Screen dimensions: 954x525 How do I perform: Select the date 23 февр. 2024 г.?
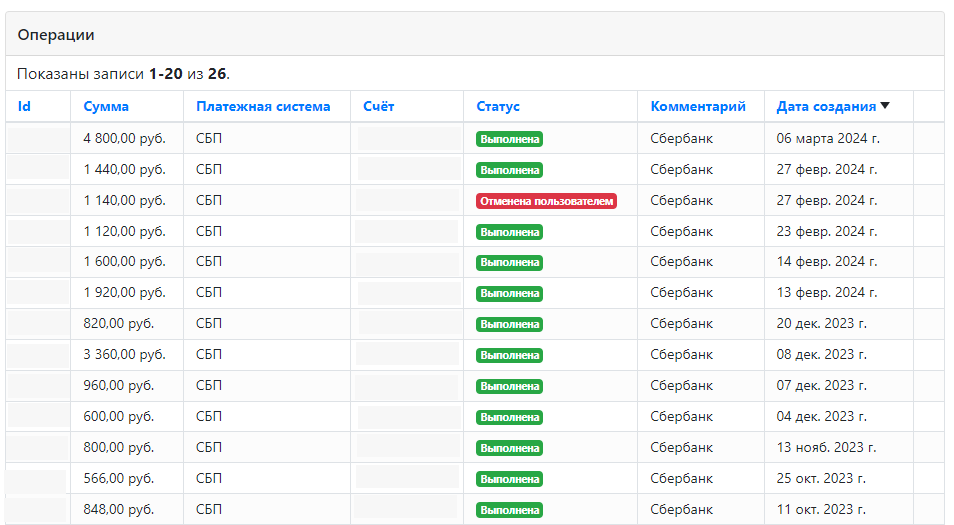[x=827, y=232]
